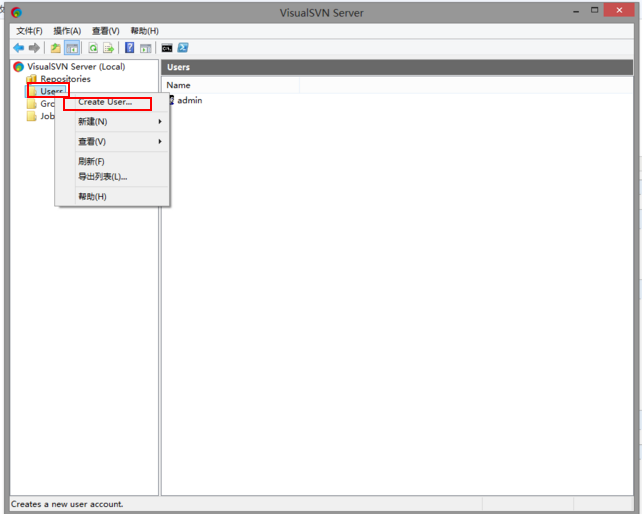Click the 'Creates a new user account.' status text
This screenshot has width=642, height=514.
(67, 504)
